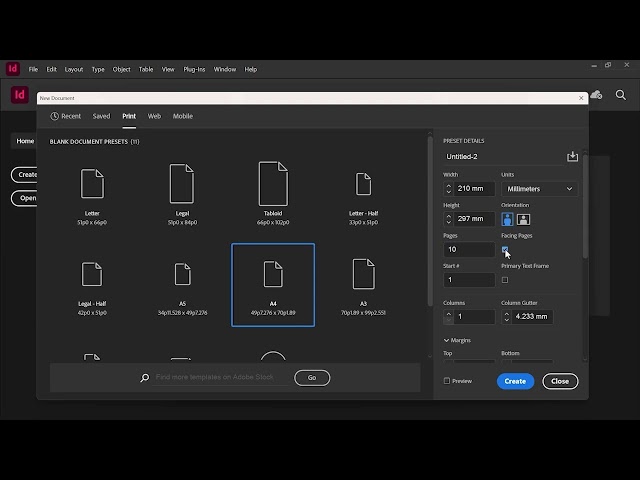Open the Type menu

pos(98,69)
